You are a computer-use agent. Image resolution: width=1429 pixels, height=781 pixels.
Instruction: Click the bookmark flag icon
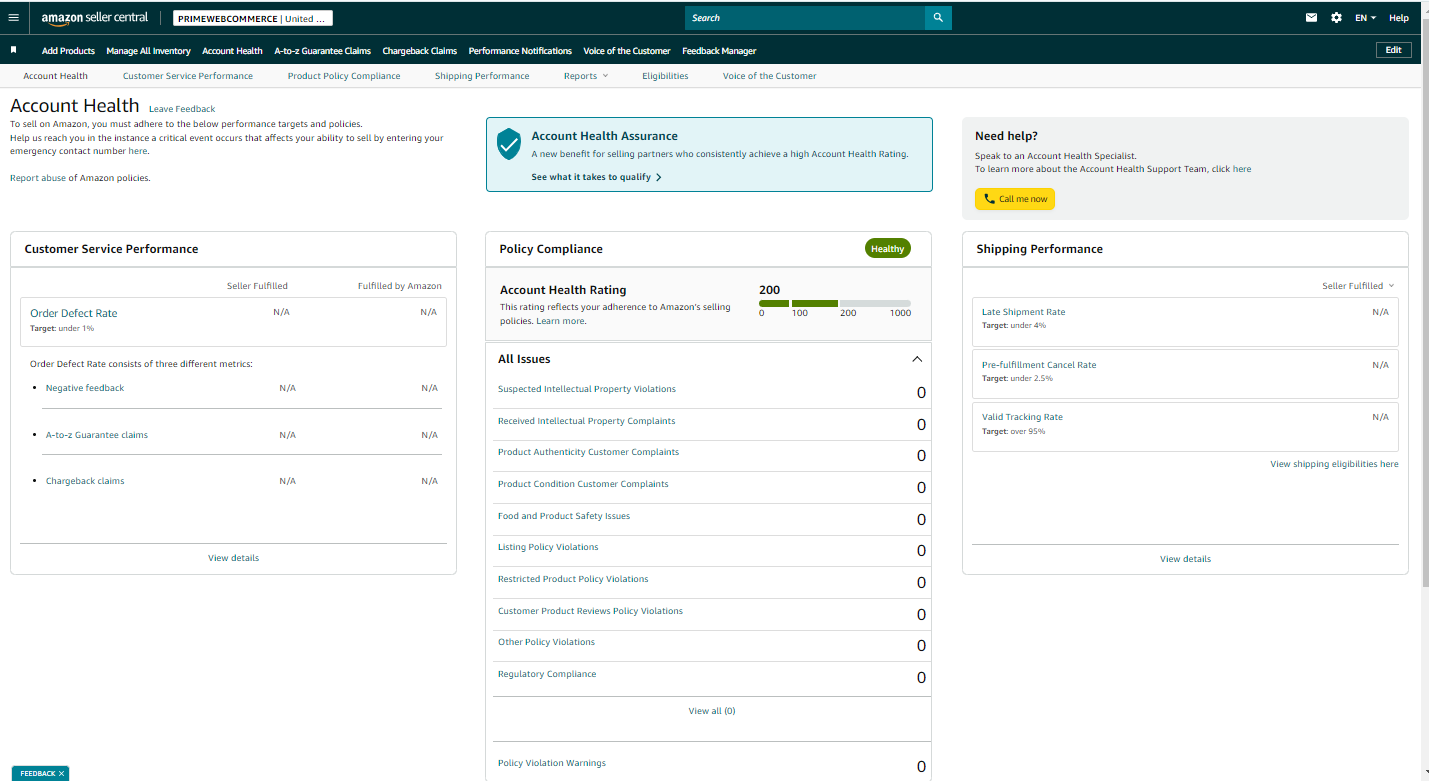coord(14,50)
